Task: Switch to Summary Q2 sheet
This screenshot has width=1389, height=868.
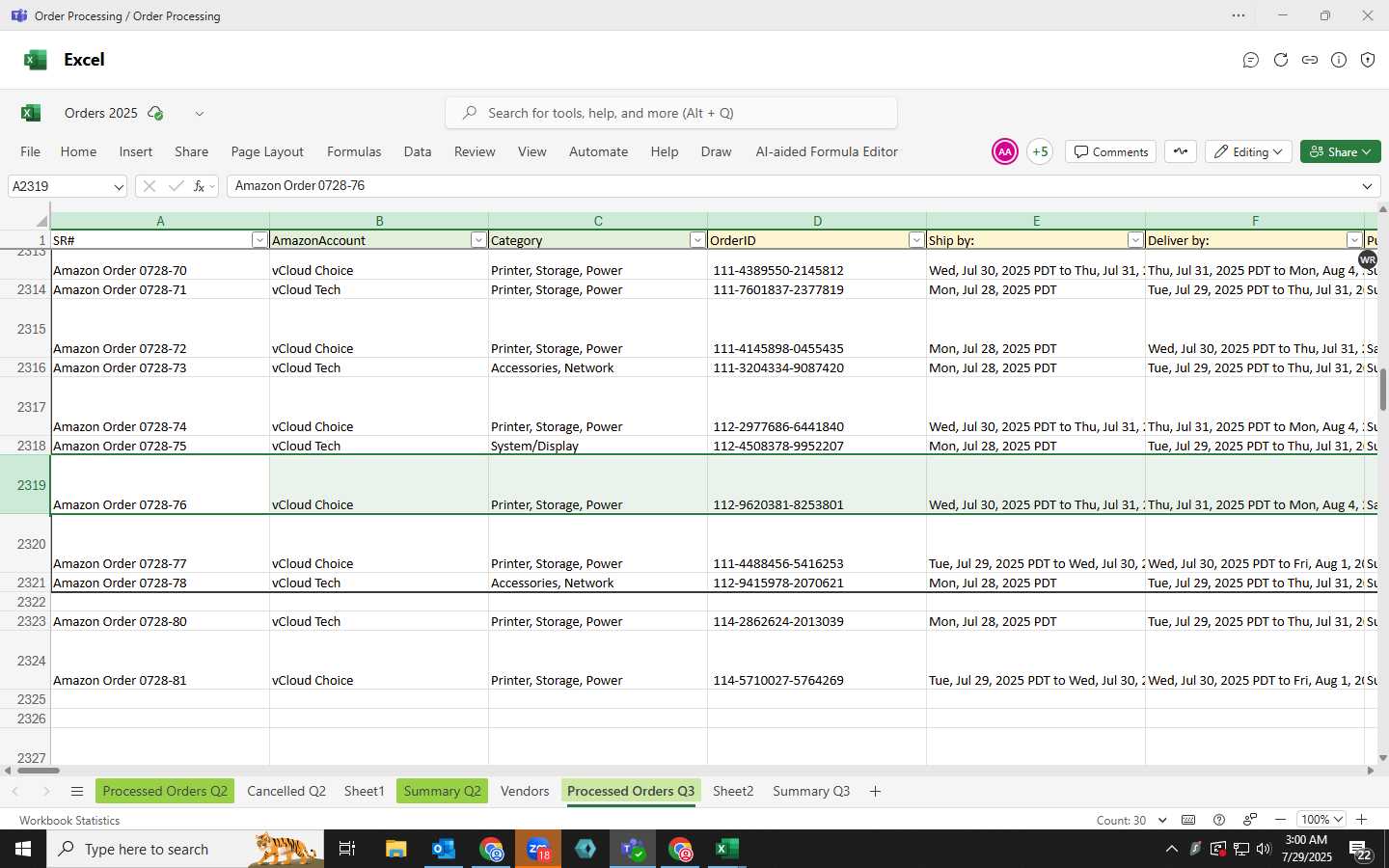Action: [442, 791]
